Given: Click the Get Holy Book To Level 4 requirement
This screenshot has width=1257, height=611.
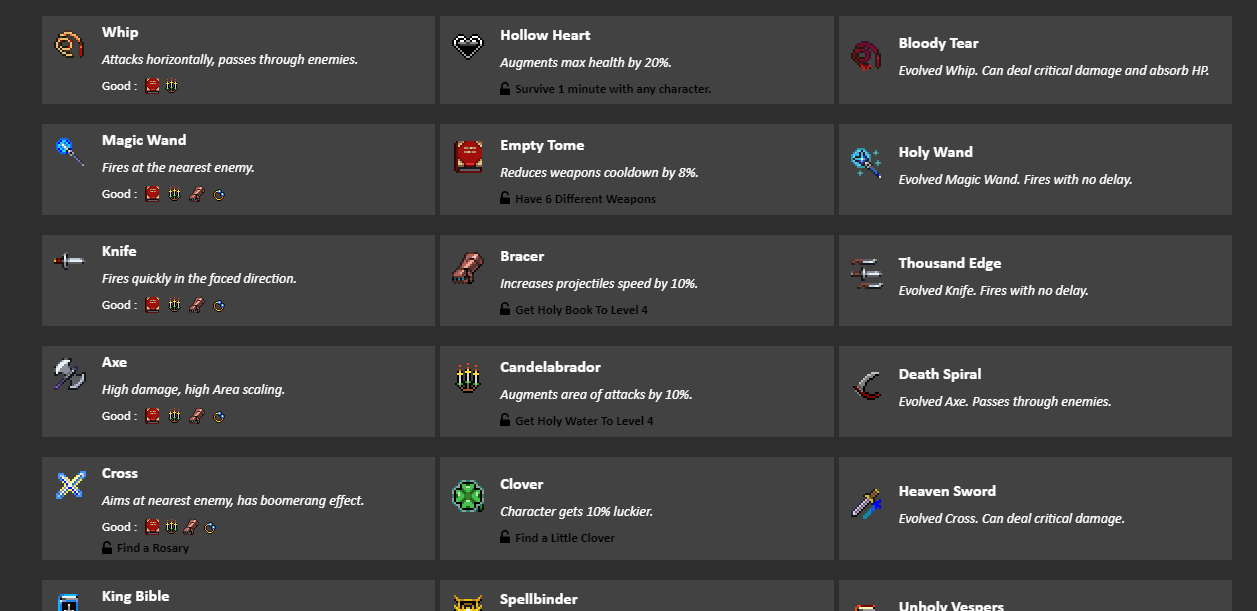Looking at the screenshot, I should (581, 310).
